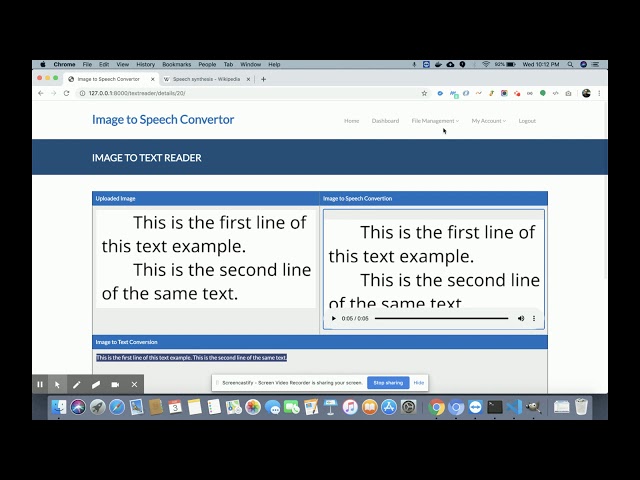The height and width of the screenshot is (480, 640).
Task: Open the Dashboard link
Action: coord(385,121)
